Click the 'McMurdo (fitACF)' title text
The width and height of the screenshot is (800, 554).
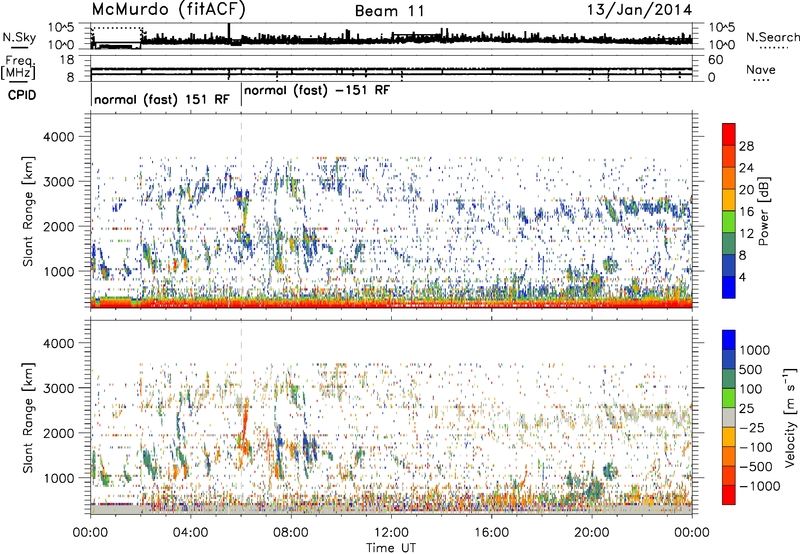168,10
